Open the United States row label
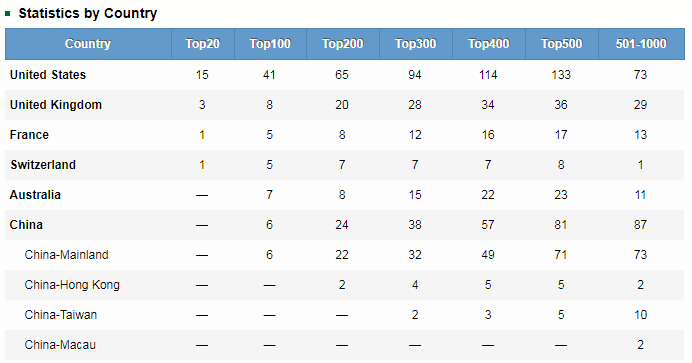This screenshot has height=363, width=692. [48, 75]
